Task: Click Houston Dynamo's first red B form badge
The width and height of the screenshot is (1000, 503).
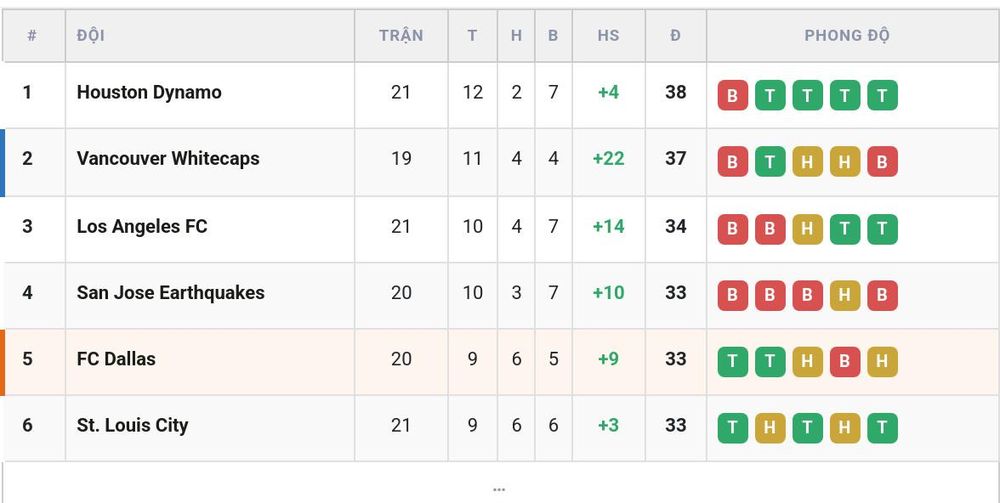Action: point(732,96)
